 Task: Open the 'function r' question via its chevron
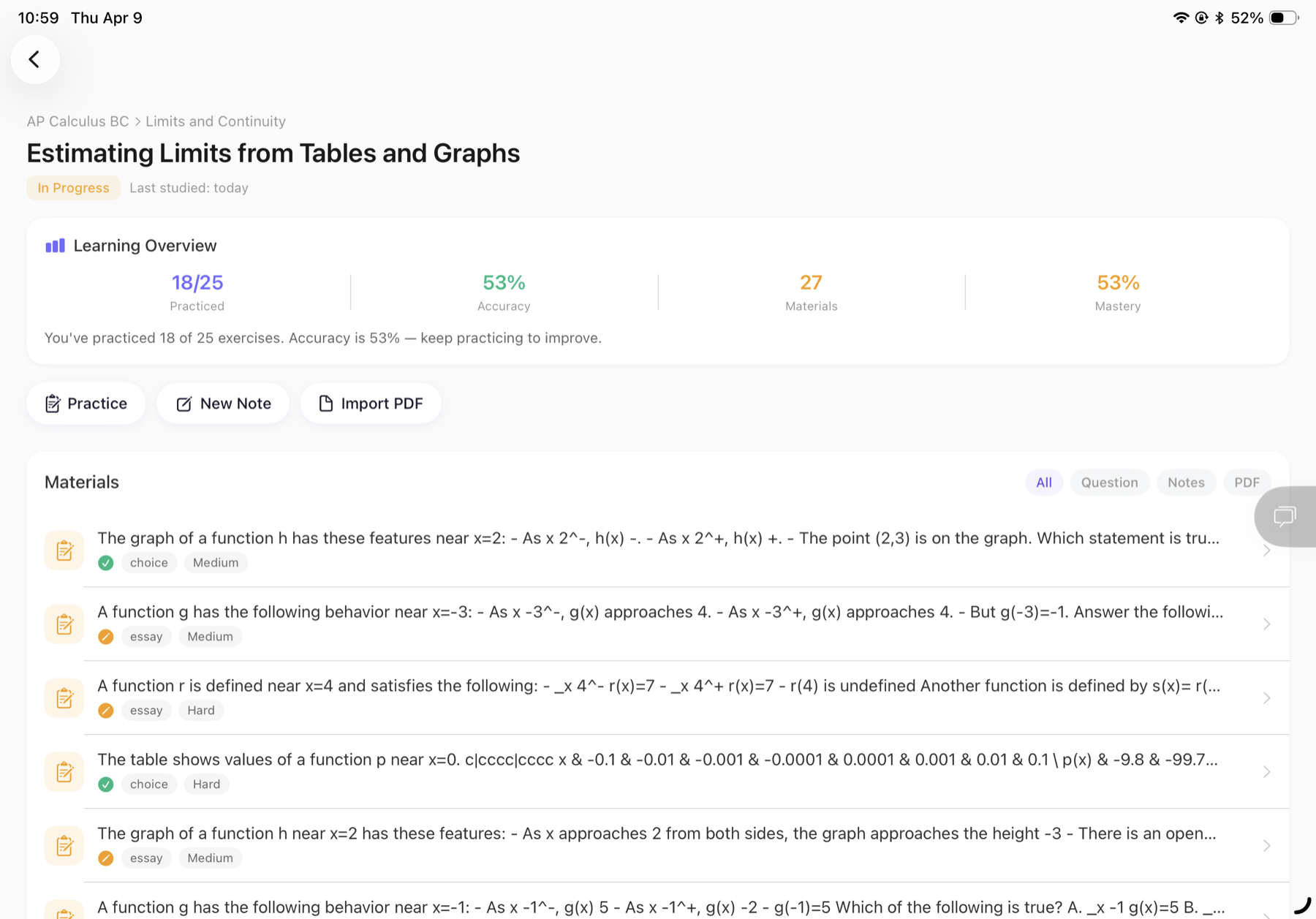(x=1267, y=697)
